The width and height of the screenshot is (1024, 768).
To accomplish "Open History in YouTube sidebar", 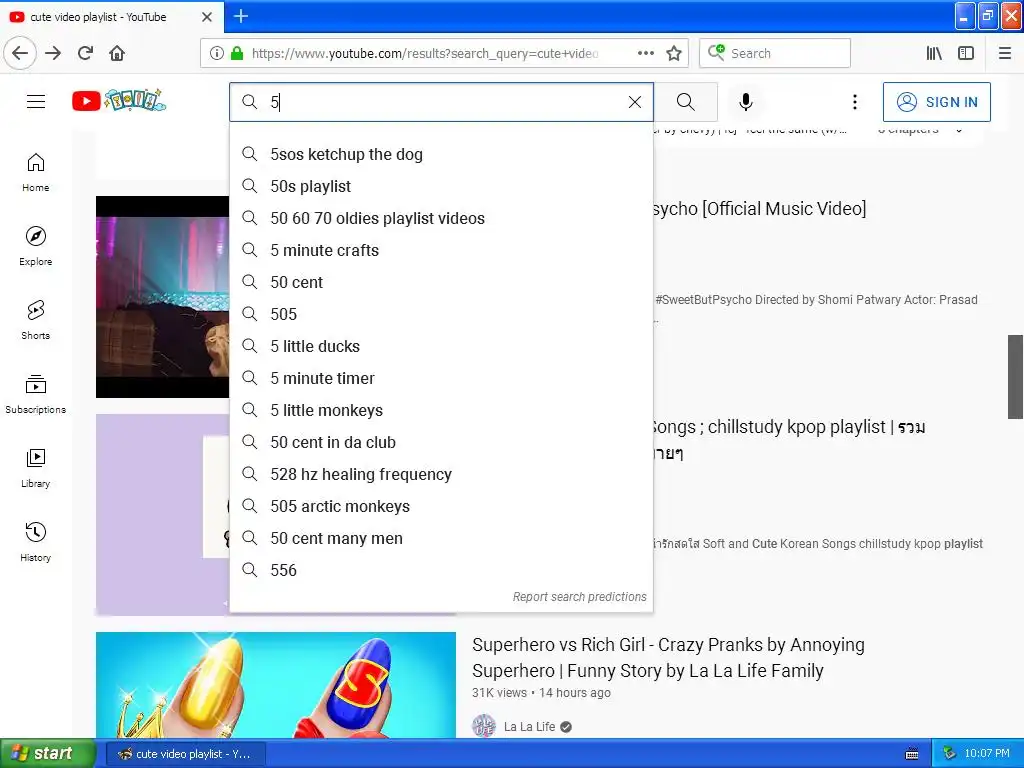I will coord(36,542).
